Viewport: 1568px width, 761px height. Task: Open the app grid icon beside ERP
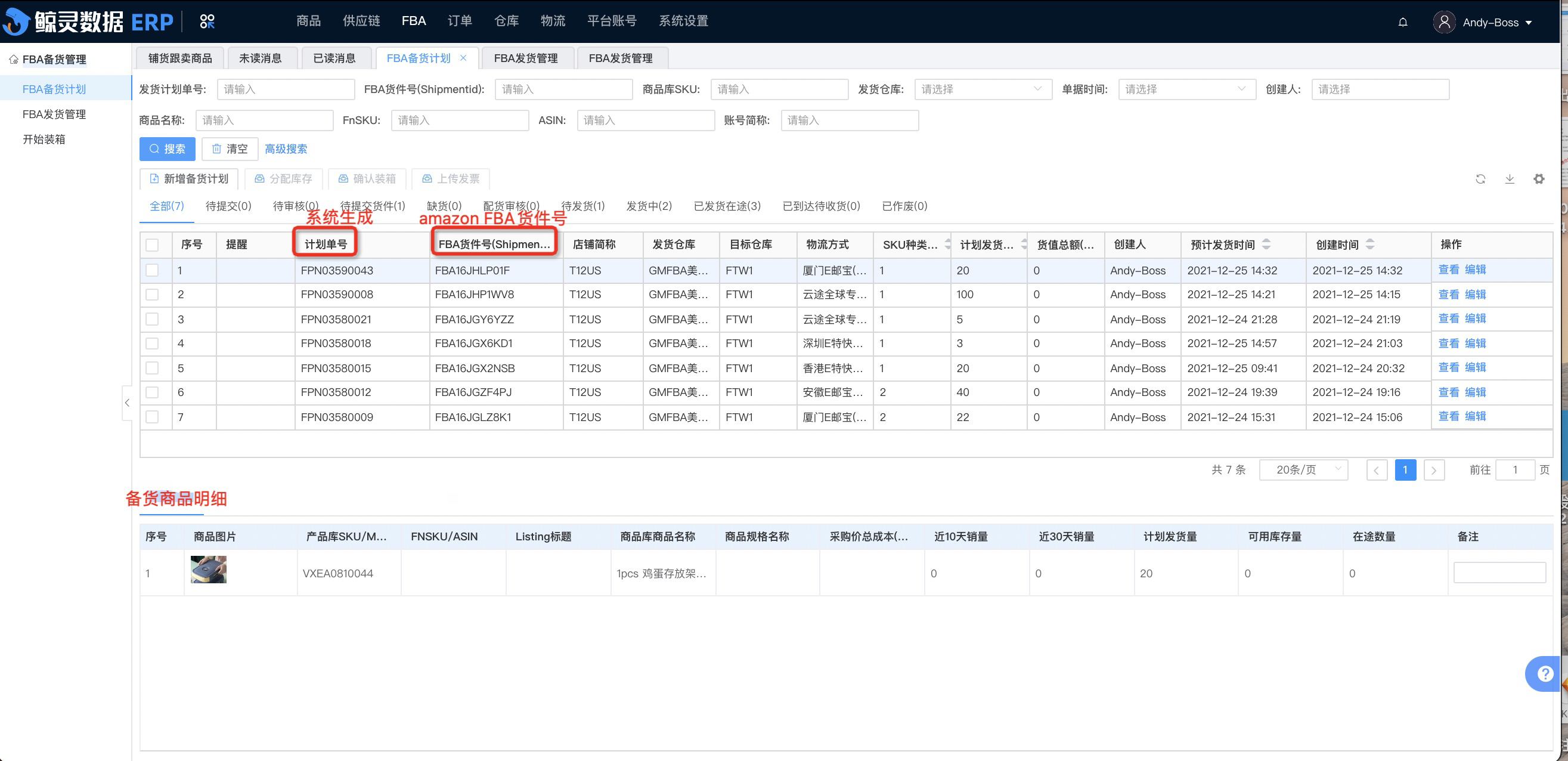tap(207, 22)
